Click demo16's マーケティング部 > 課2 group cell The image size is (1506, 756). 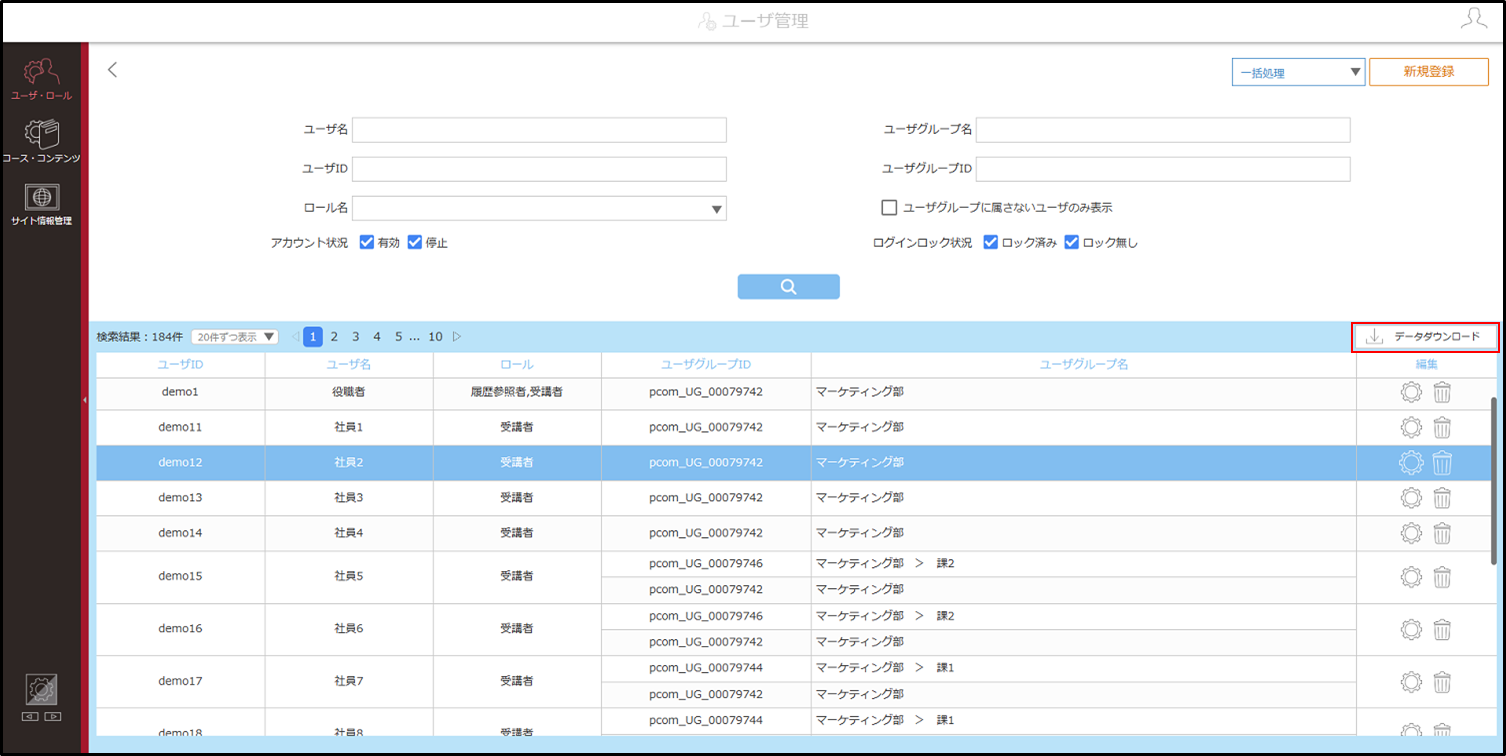(x=1084, y=616)
